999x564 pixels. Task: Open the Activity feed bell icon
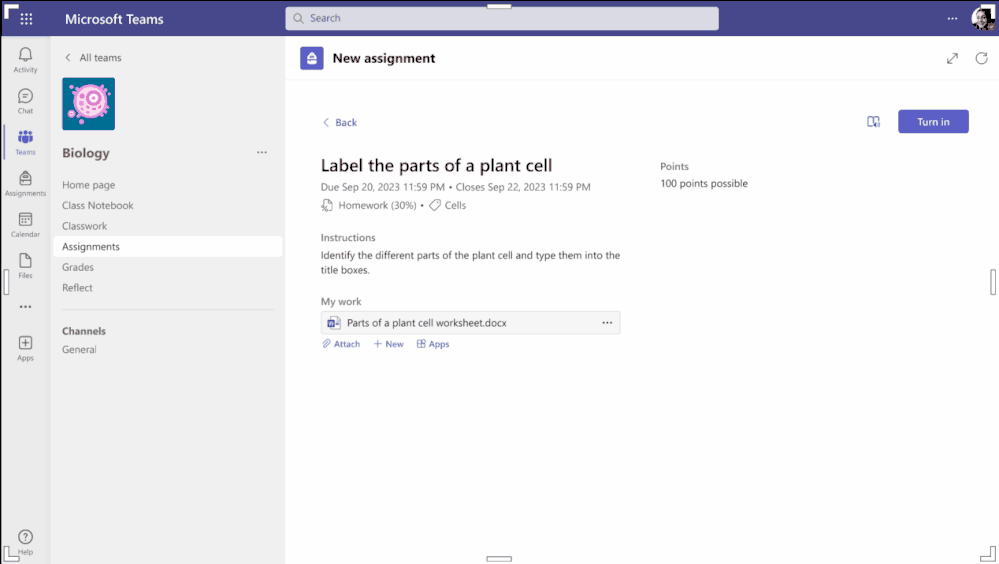point(25,55)
